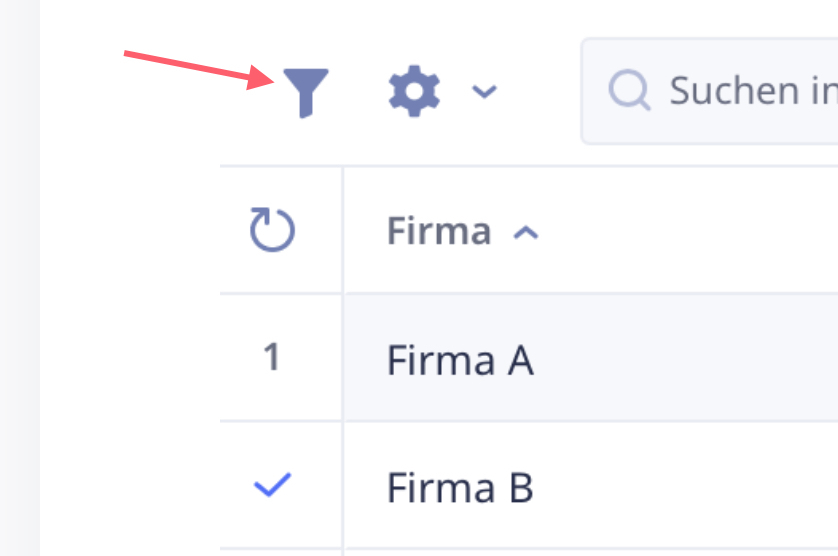
Task: Toggle the Firma sort caret
Action: click(526, 233)
